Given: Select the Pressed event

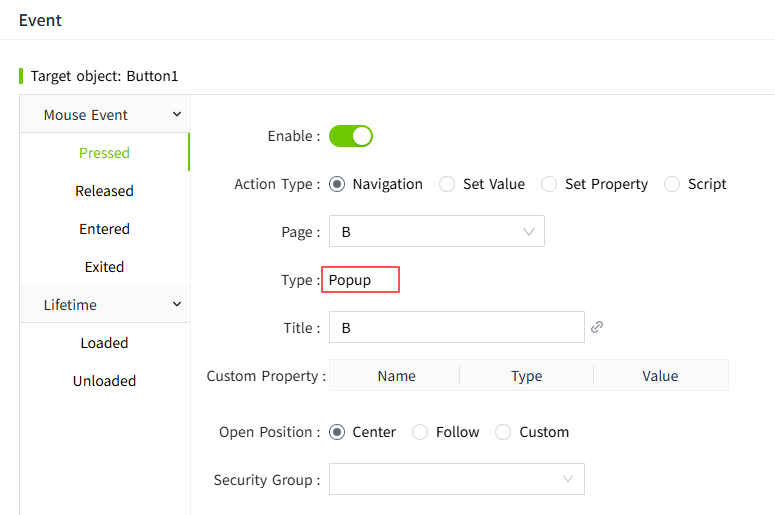Looking at the screenshot, I should (104, 153).
